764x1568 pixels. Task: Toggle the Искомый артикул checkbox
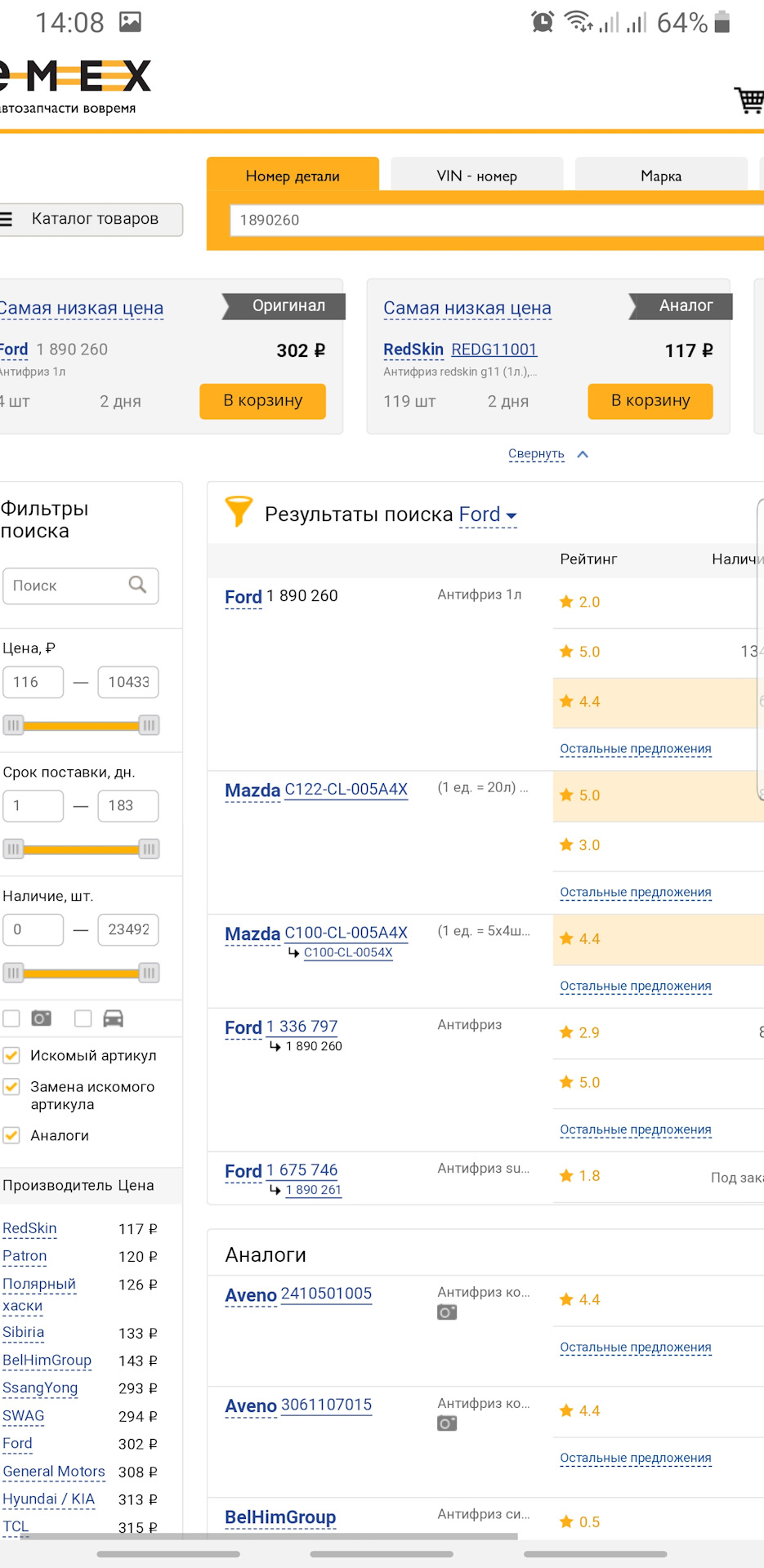click(11, 1055)
